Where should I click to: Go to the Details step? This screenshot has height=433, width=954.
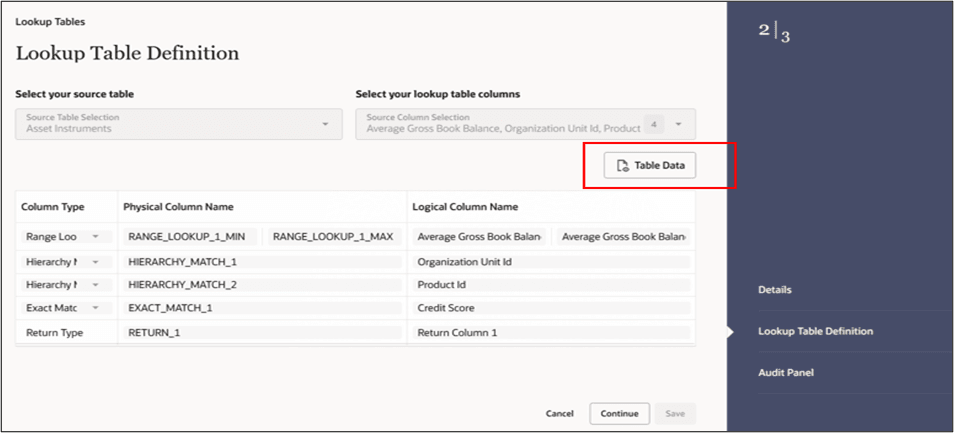775,290
